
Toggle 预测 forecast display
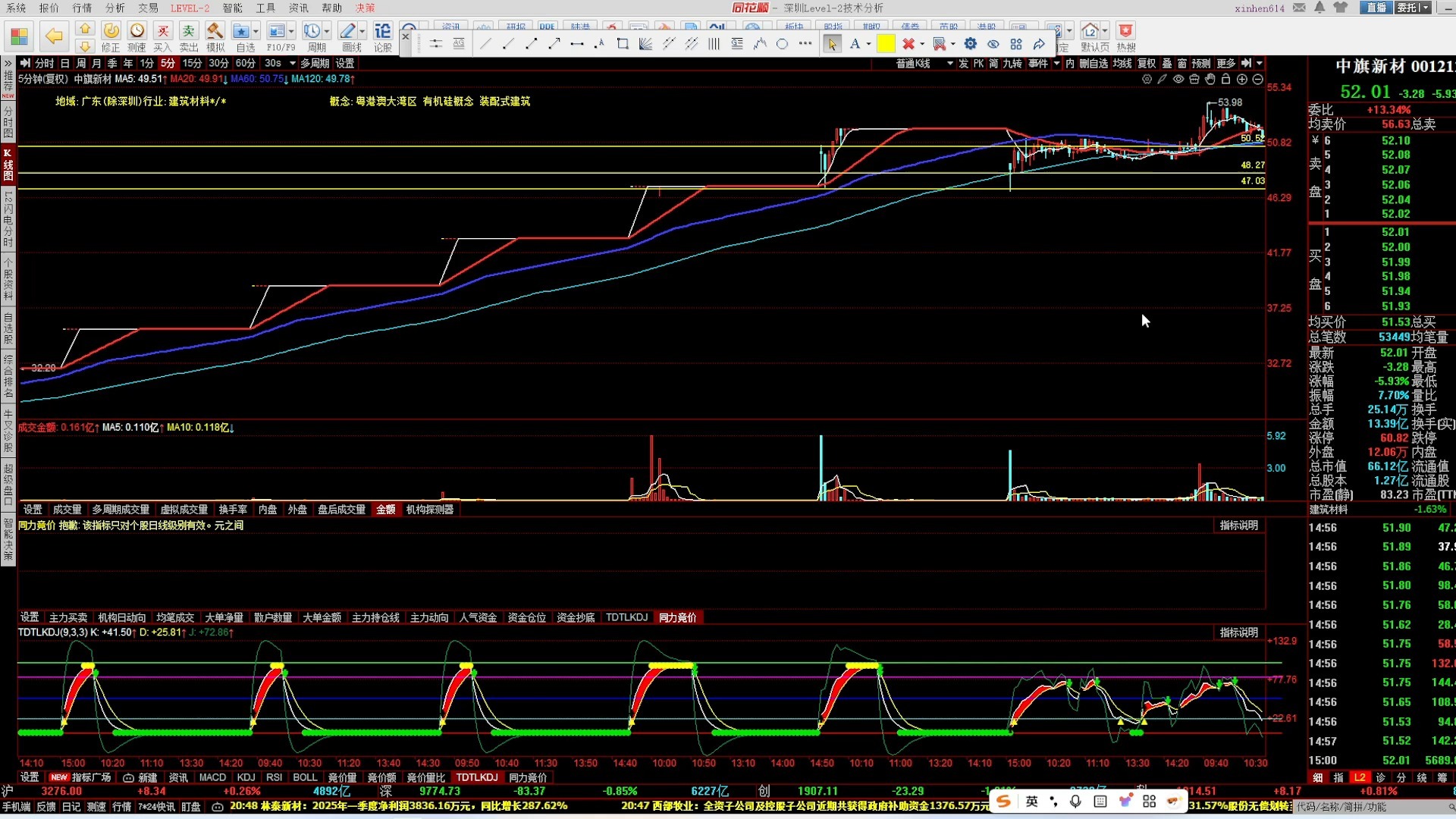(1201, 64)
